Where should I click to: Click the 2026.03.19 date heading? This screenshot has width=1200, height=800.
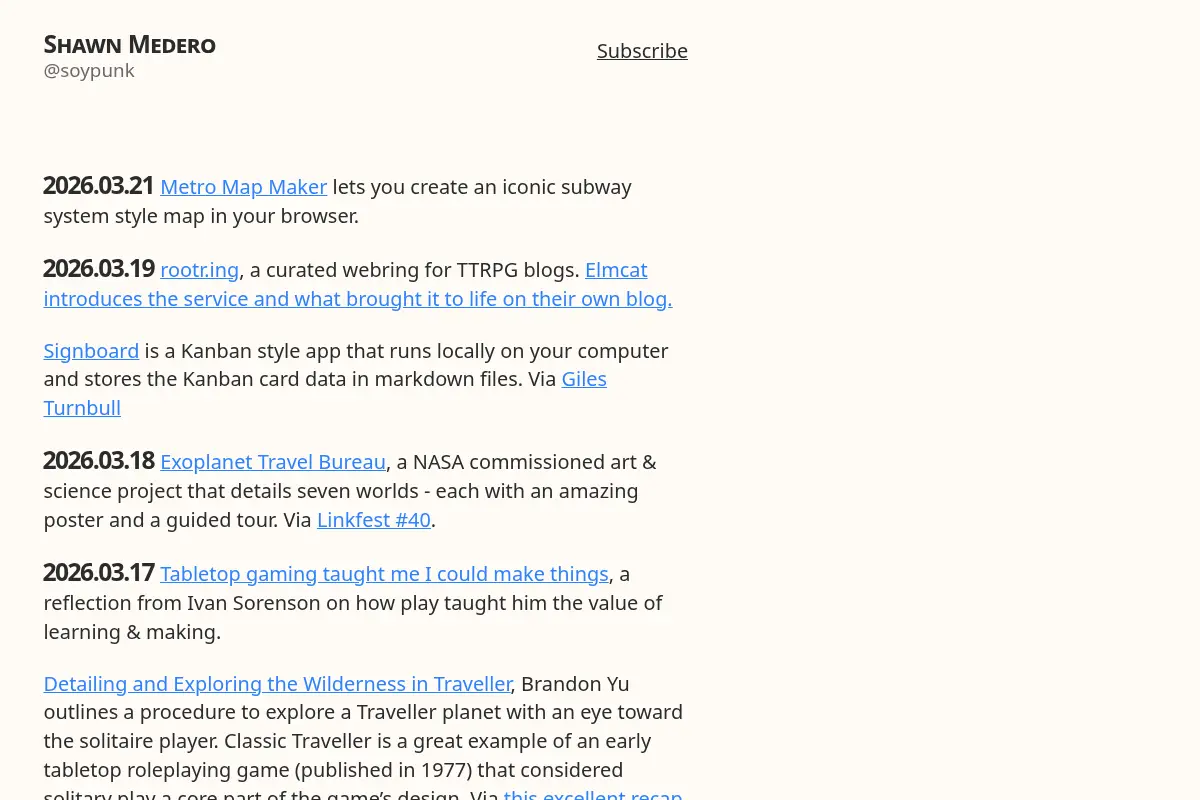(x=99, y=269)
